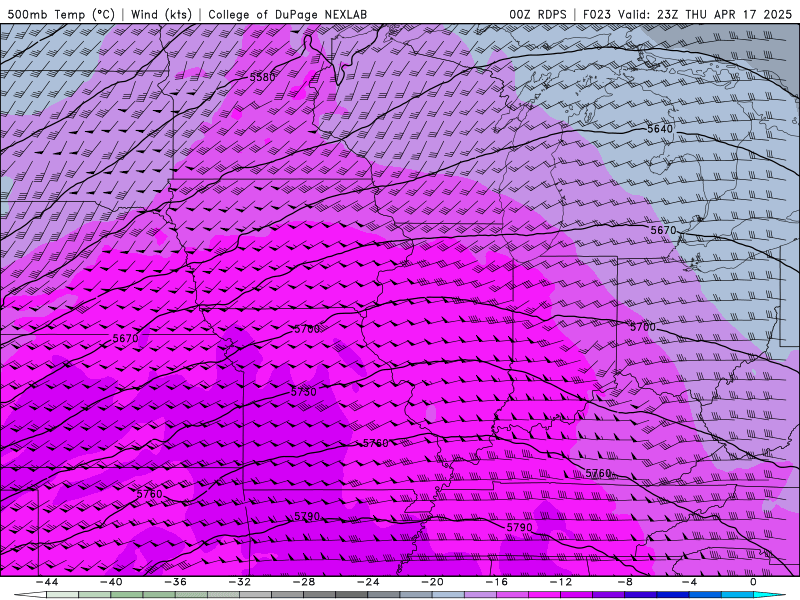800x600 pixels.
Task: Click the -8 color scale label
Action: [x=625, y=582]
